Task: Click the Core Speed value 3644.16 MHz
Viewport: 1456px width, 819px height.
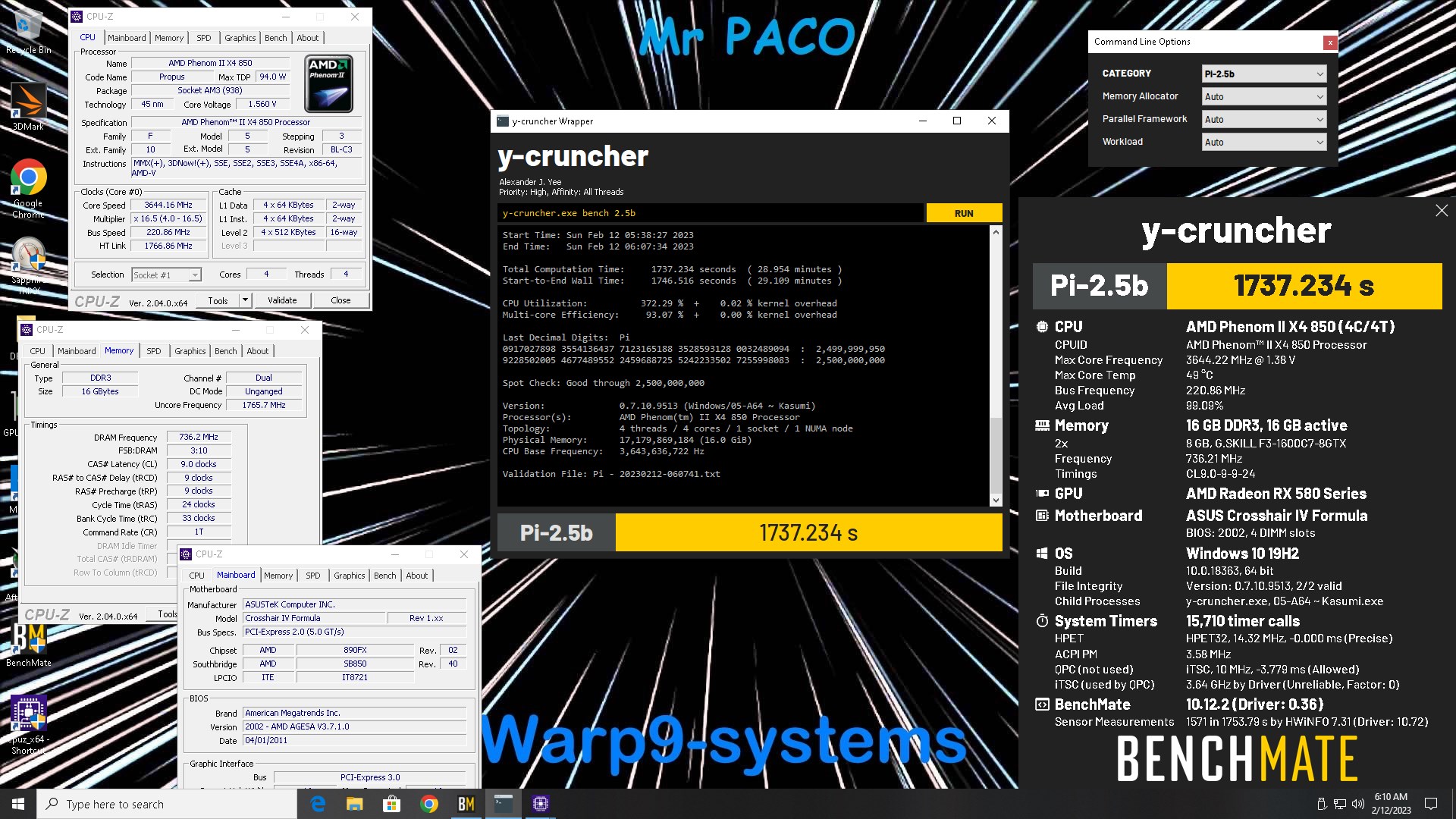Action: tap(168, 206)
